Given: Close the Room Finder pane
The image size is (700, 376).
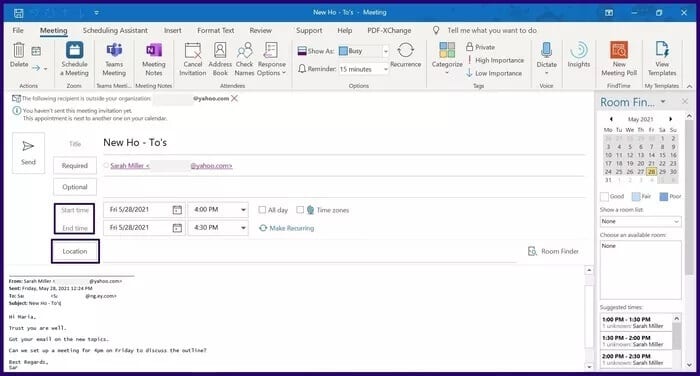Looking at the screenshot, I should (x=685, y=102).
